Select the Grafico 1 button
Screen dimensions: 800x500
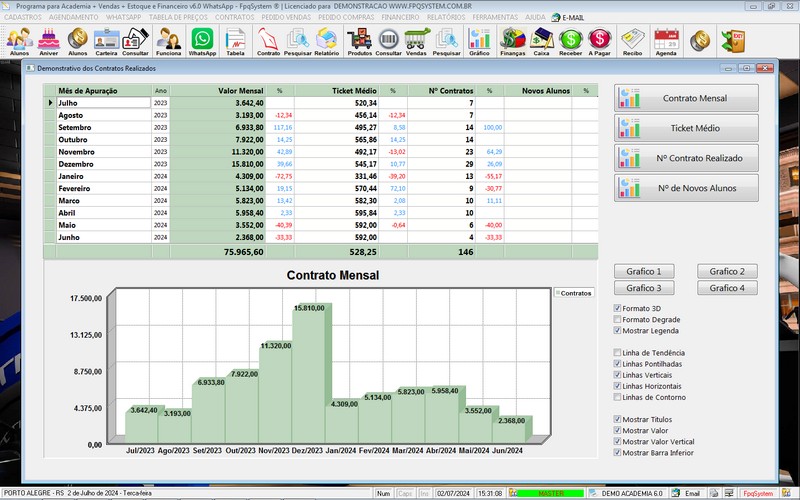644,271
